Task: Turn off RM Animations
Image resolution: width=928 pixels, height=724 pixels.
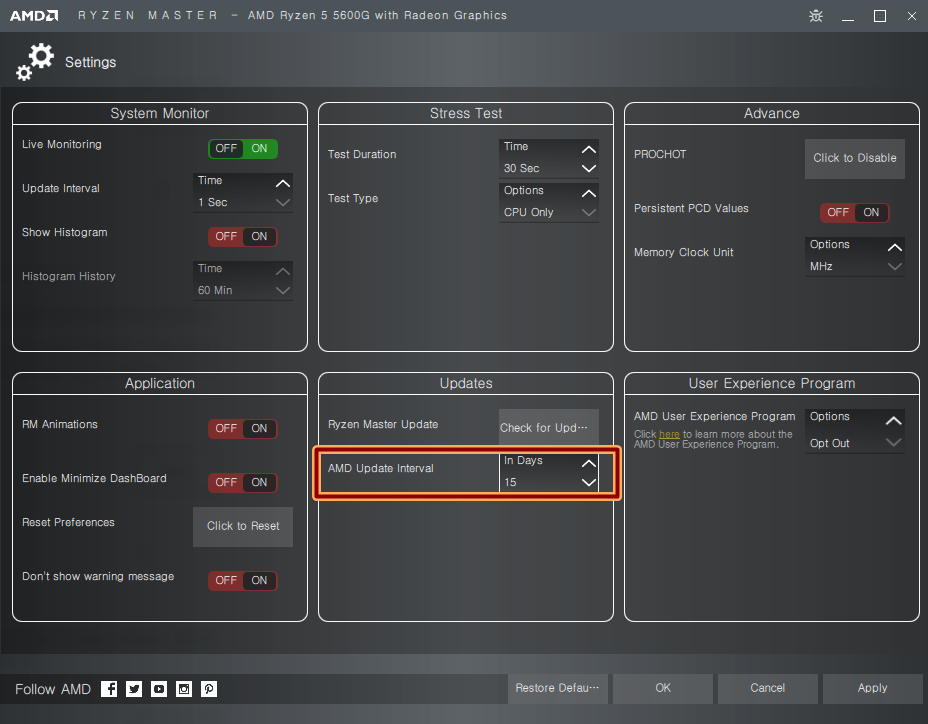Action: point(226,428)
